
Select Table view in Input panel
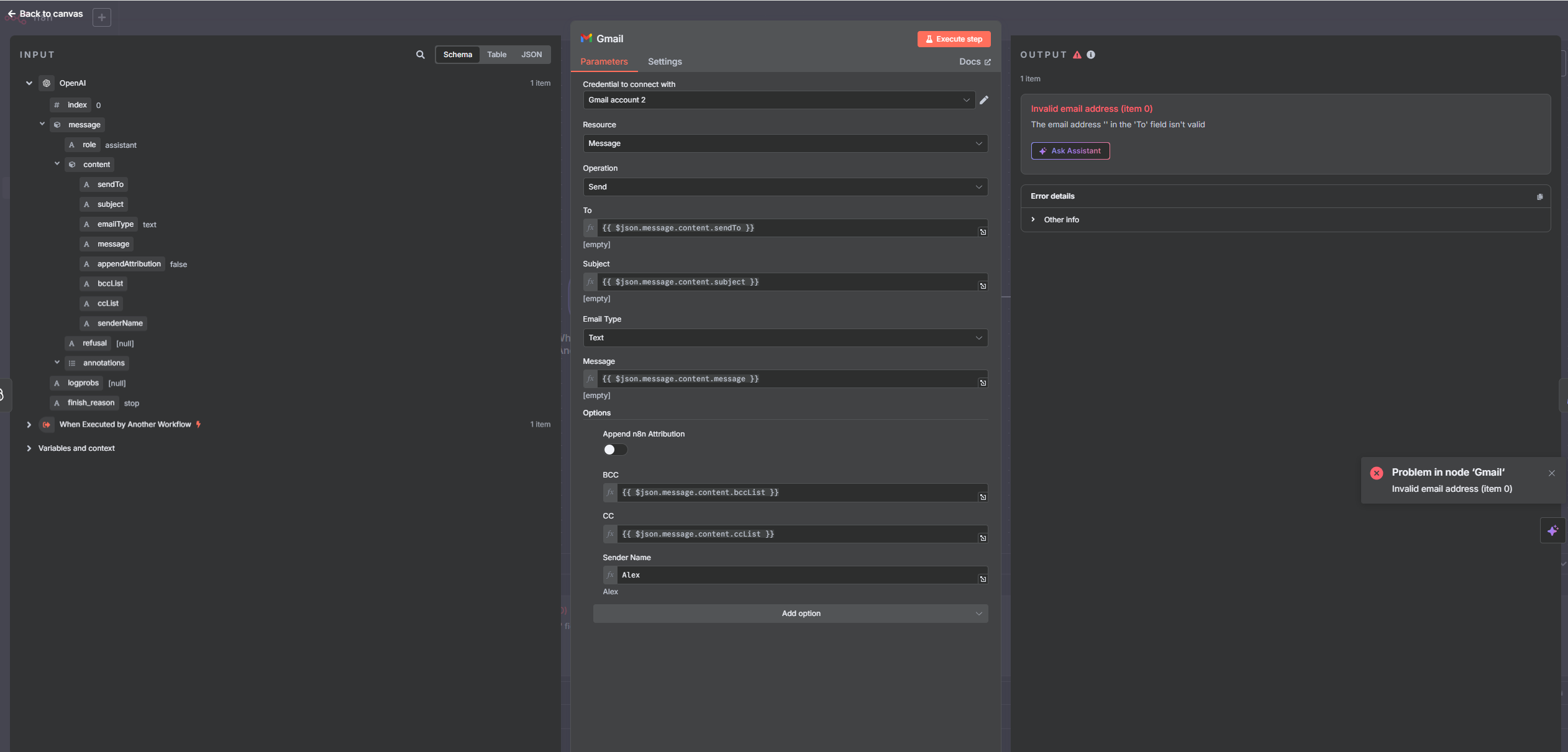(x=496, y=55)
